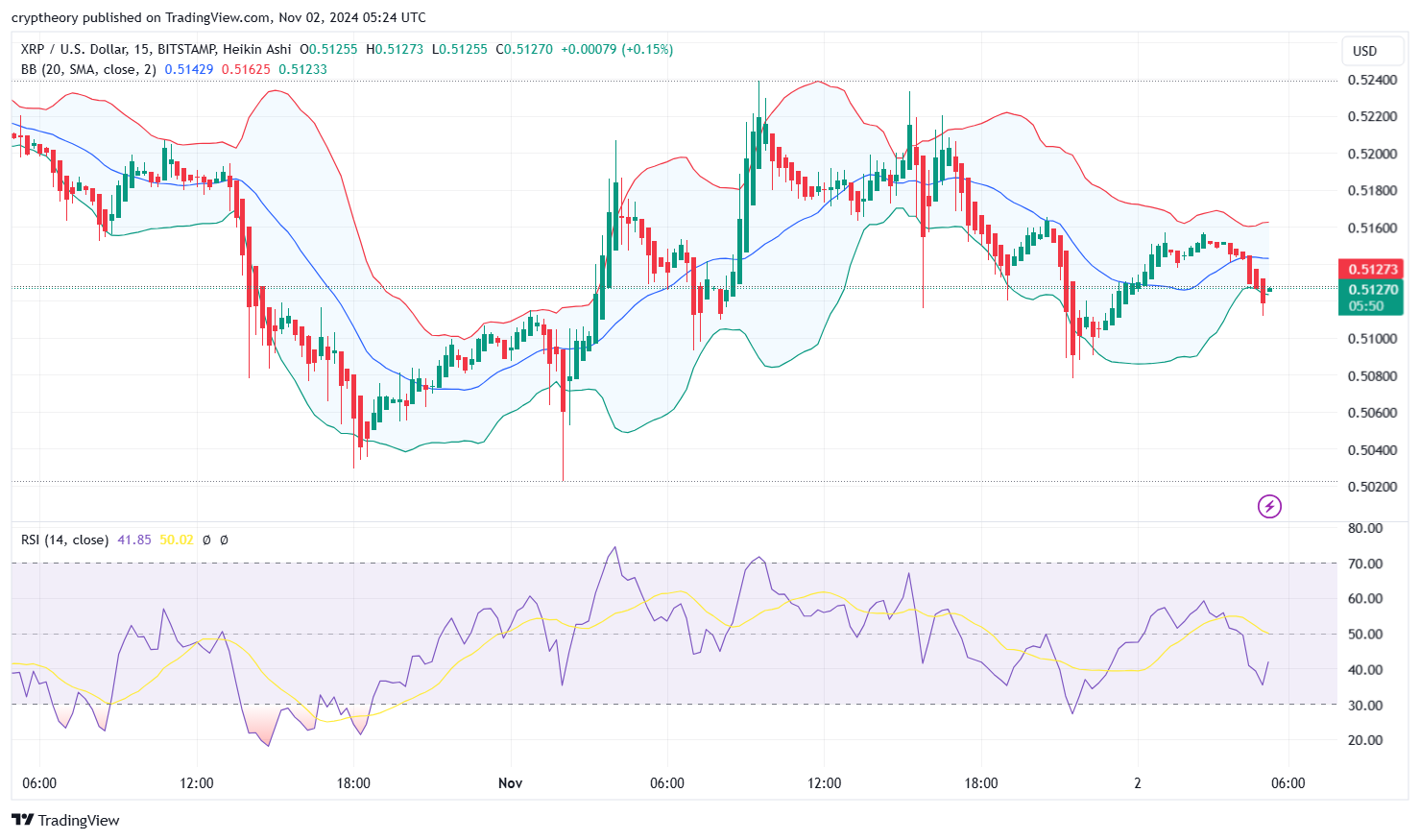Click the RSI 40.00 scale value
The image size is (1420, 840).
1365,669
